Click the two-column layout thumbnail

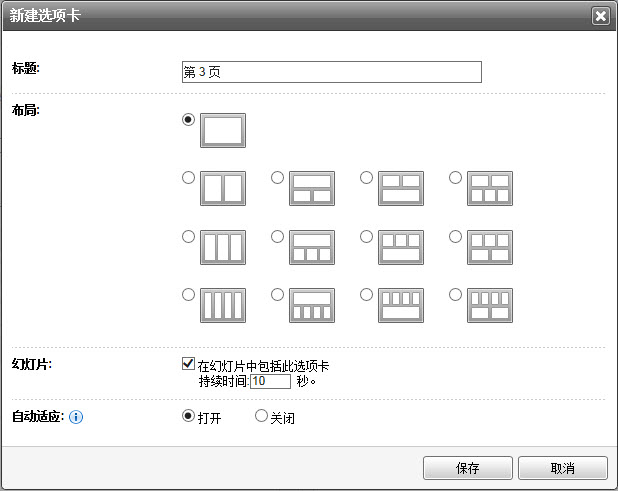click(223, 188)
